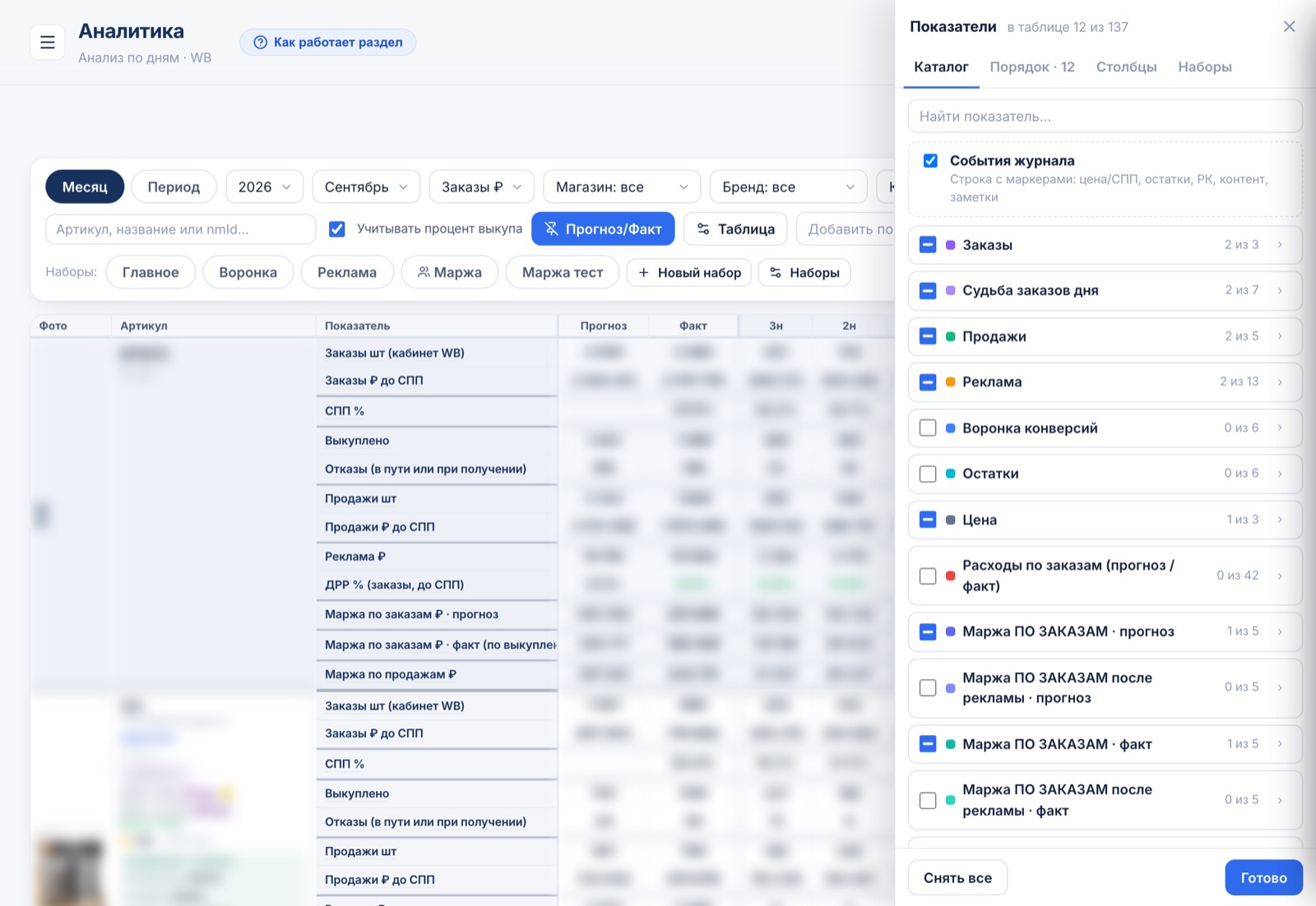Switch to the Порядок · 12 tab
The image size is (1316, 906).
[x=1032, y=67]
